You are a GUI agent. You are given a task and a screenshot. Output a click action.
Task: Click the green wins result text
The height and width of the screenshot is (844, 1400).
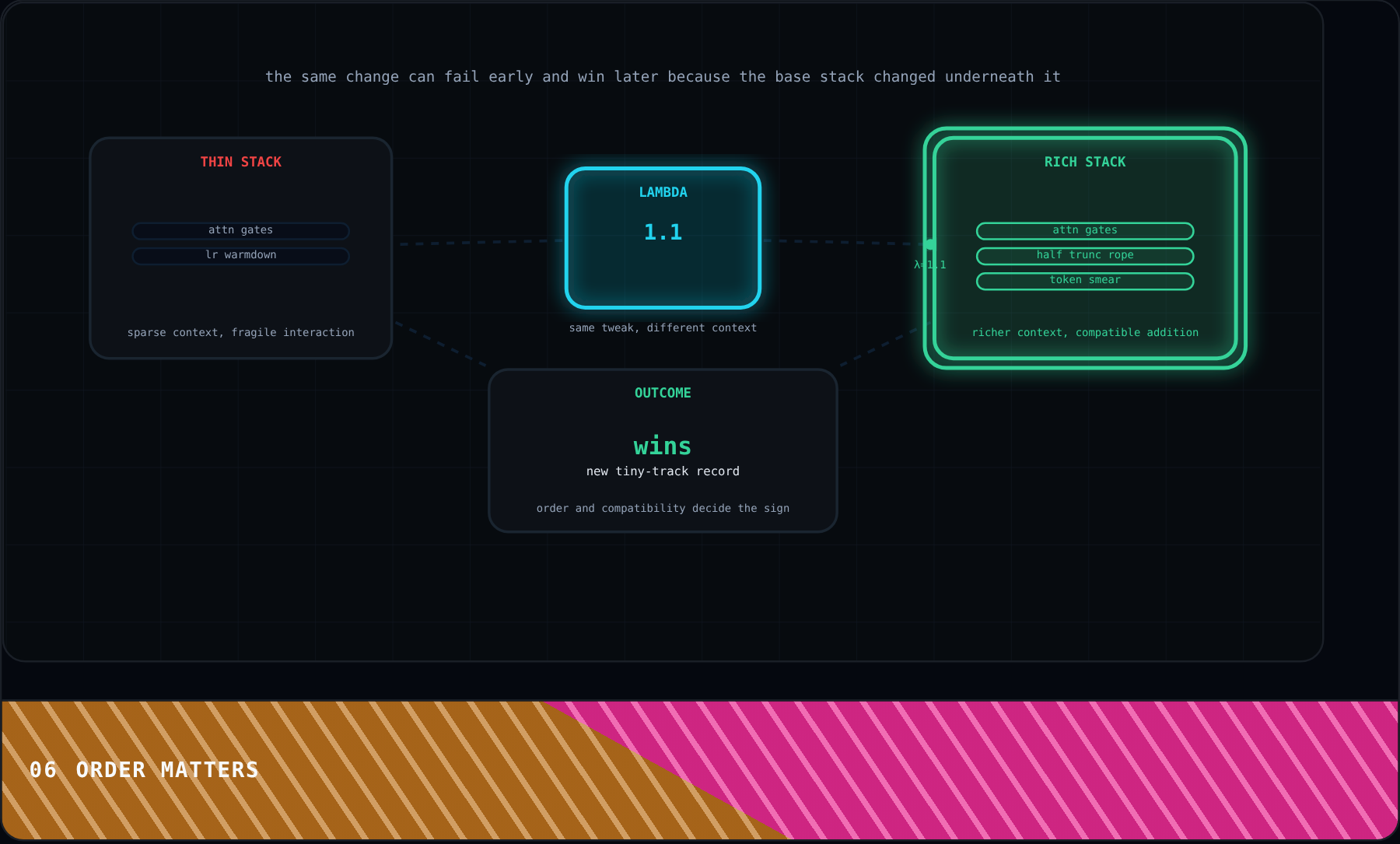tap(663, 446)
